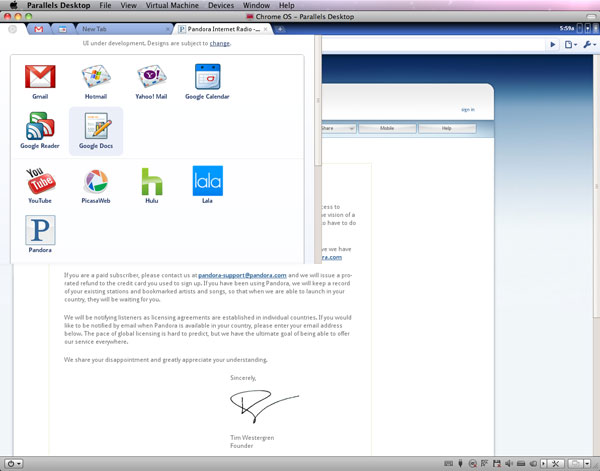Open a new tab with plus button

280,29
